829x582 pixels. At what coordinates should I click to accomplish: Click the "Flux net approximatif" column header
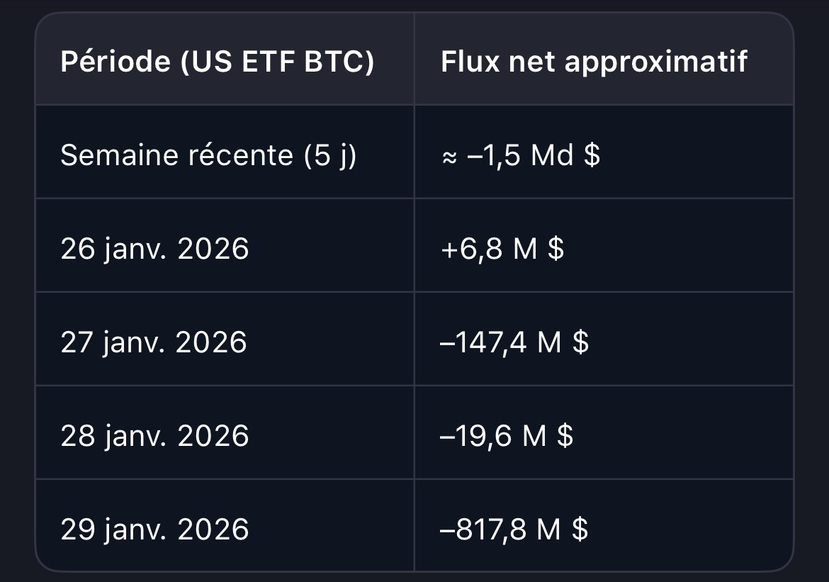[x=594, y=61]
